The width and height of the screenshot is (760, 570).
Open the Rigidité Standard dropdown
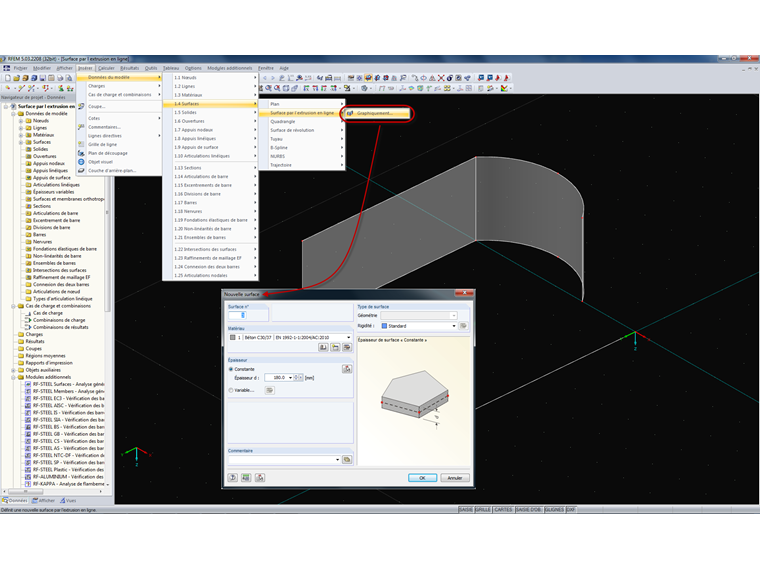454,326
